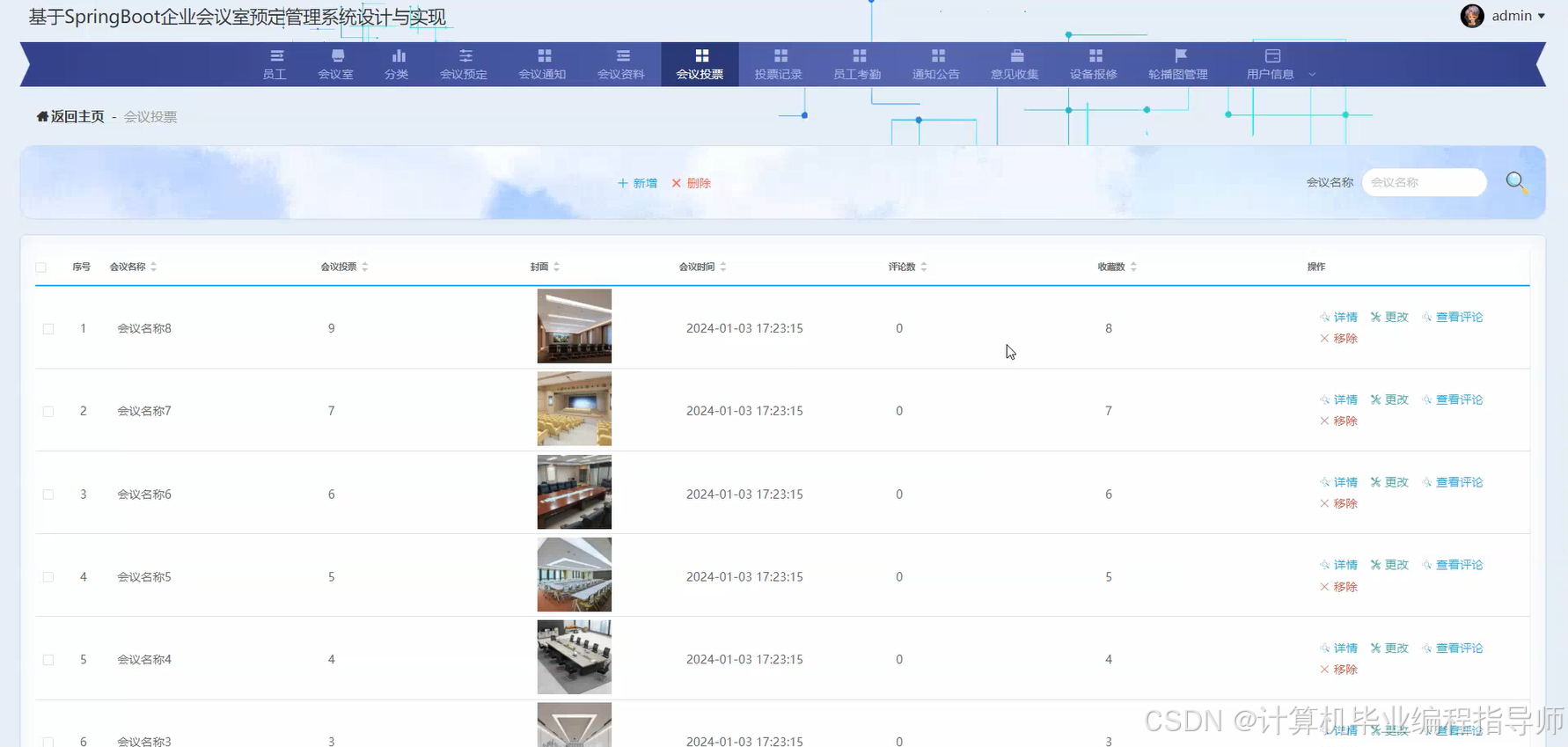Screen dimensions: 1568x747
Task: Check the row for 会议名称8
Action: pyautogui.click(x=48, y=328)
